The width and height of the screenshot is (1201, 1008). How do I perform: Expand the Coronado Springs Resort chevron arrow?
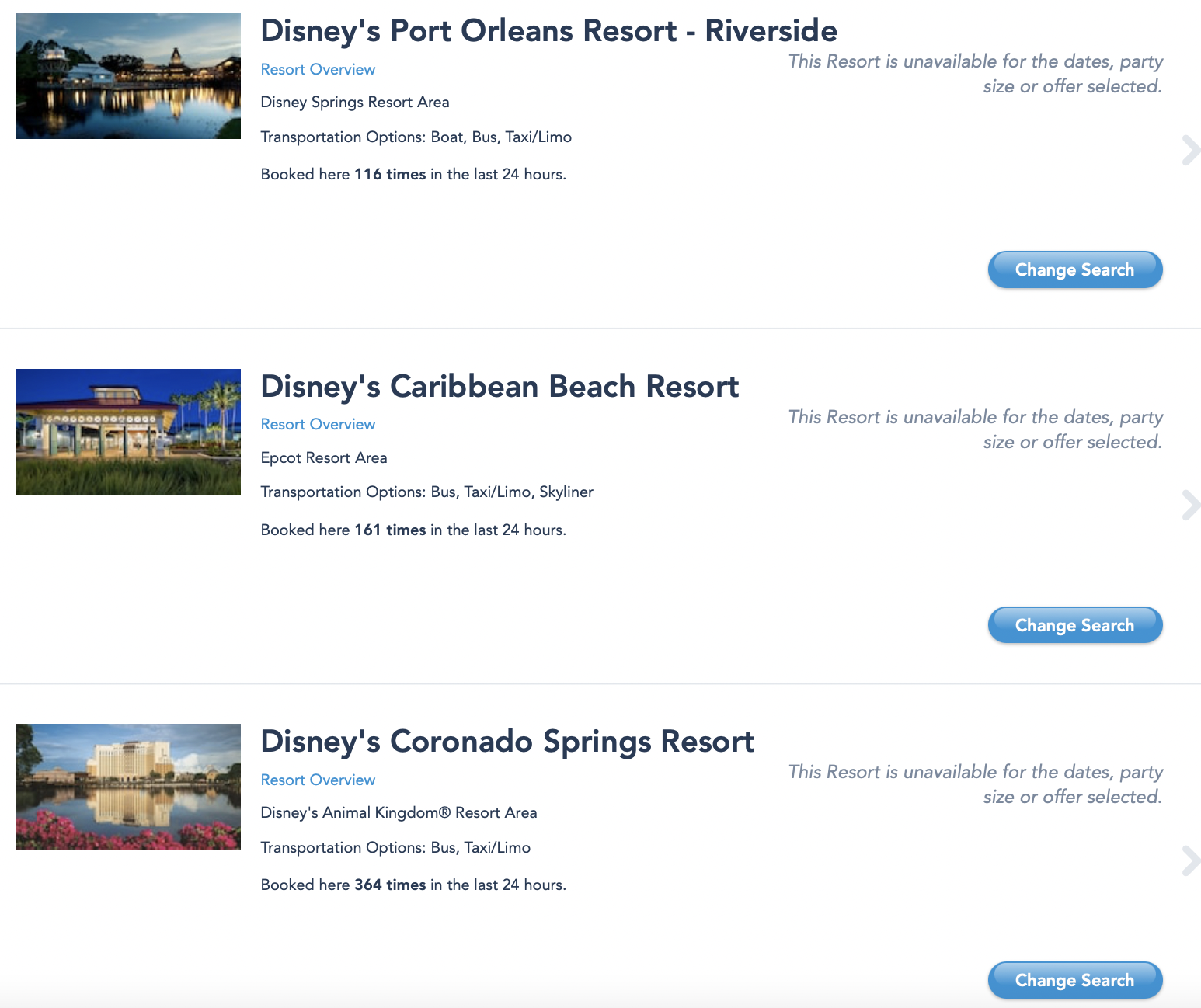tap(1189, 860)
